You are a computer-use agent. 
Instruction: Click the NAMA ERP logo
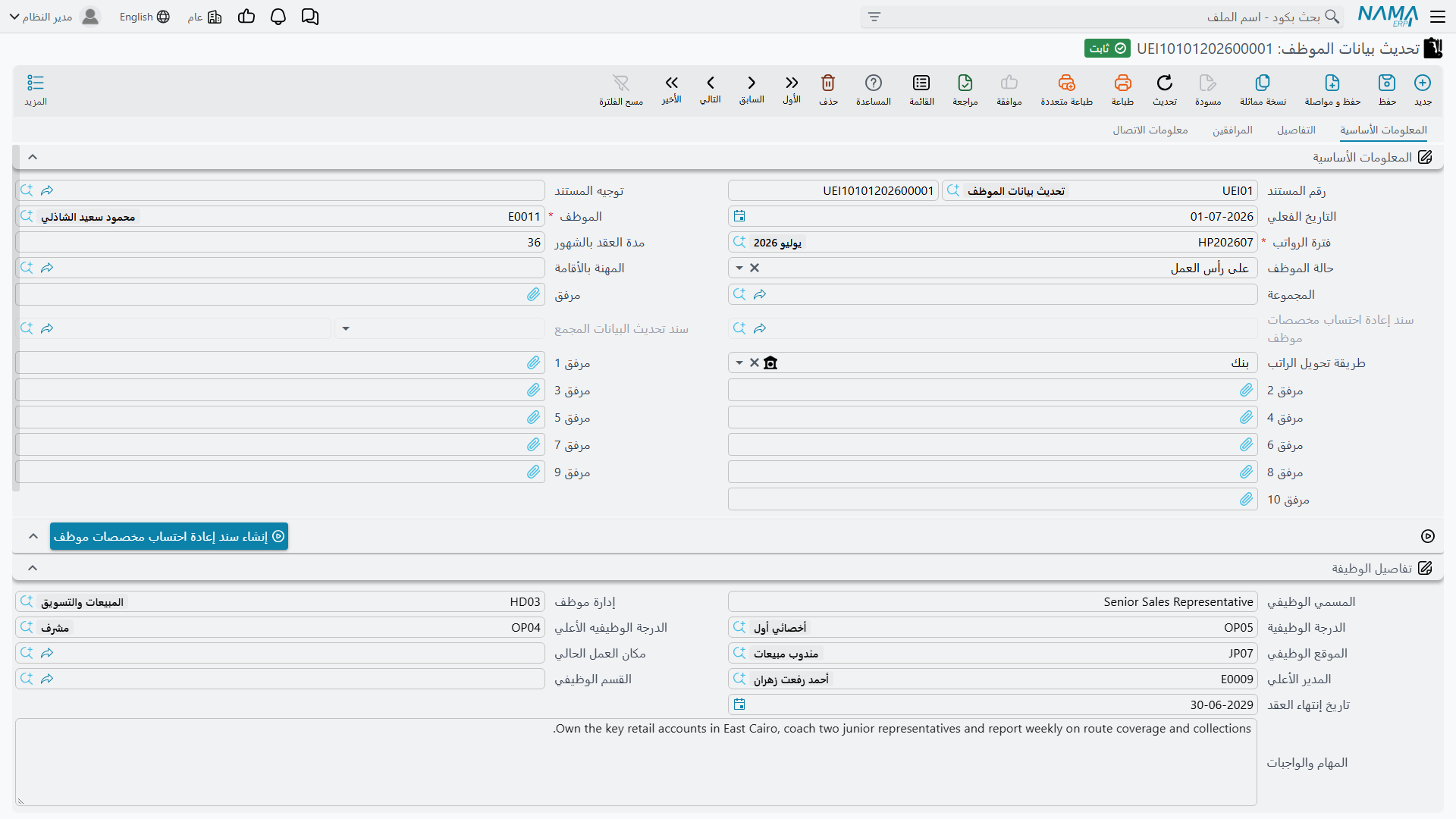(1387, 16)
